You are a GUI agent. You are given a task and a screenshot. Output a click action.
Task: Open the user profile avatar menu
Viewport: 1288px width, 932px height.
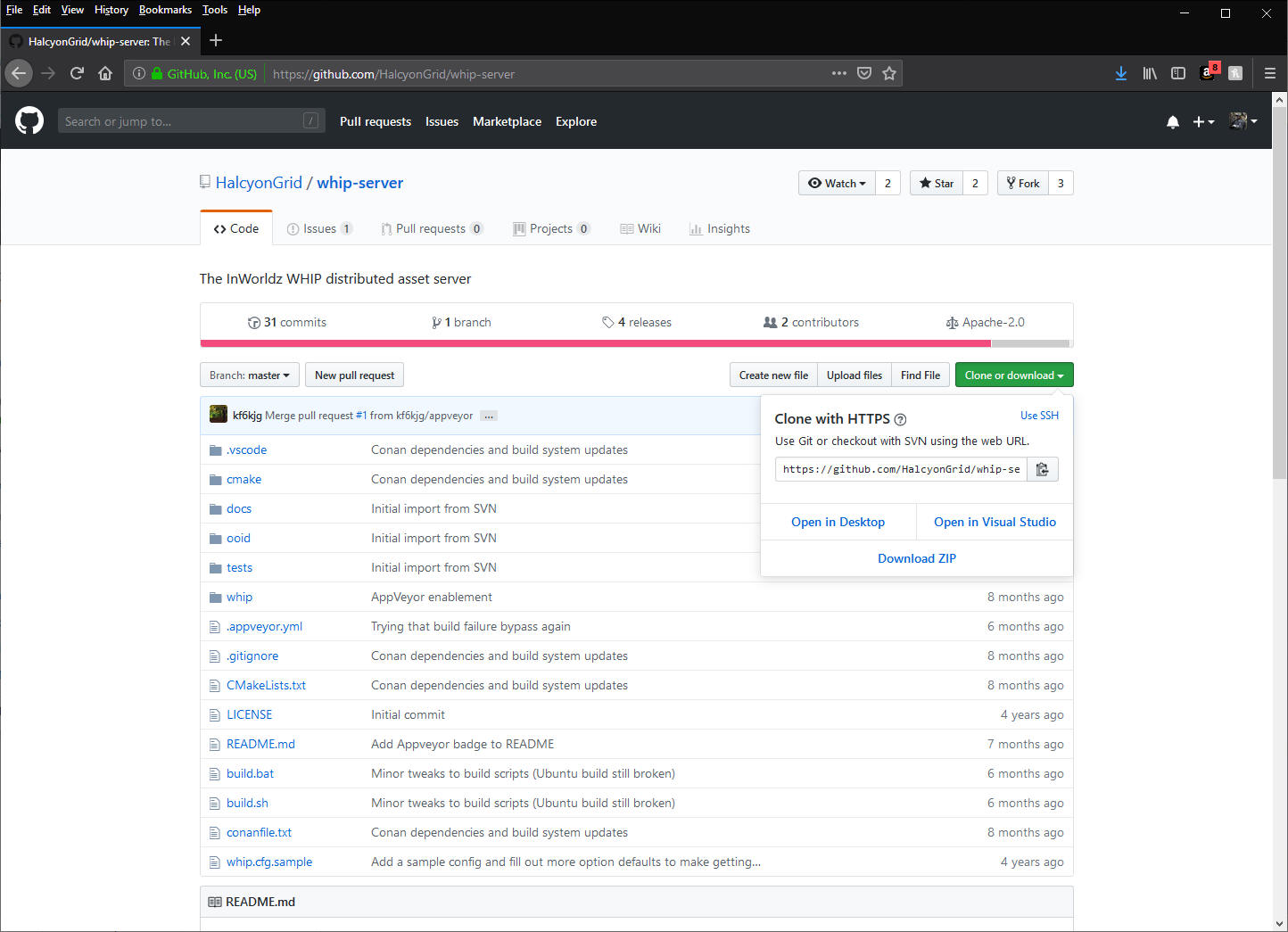pos(1243,121)
